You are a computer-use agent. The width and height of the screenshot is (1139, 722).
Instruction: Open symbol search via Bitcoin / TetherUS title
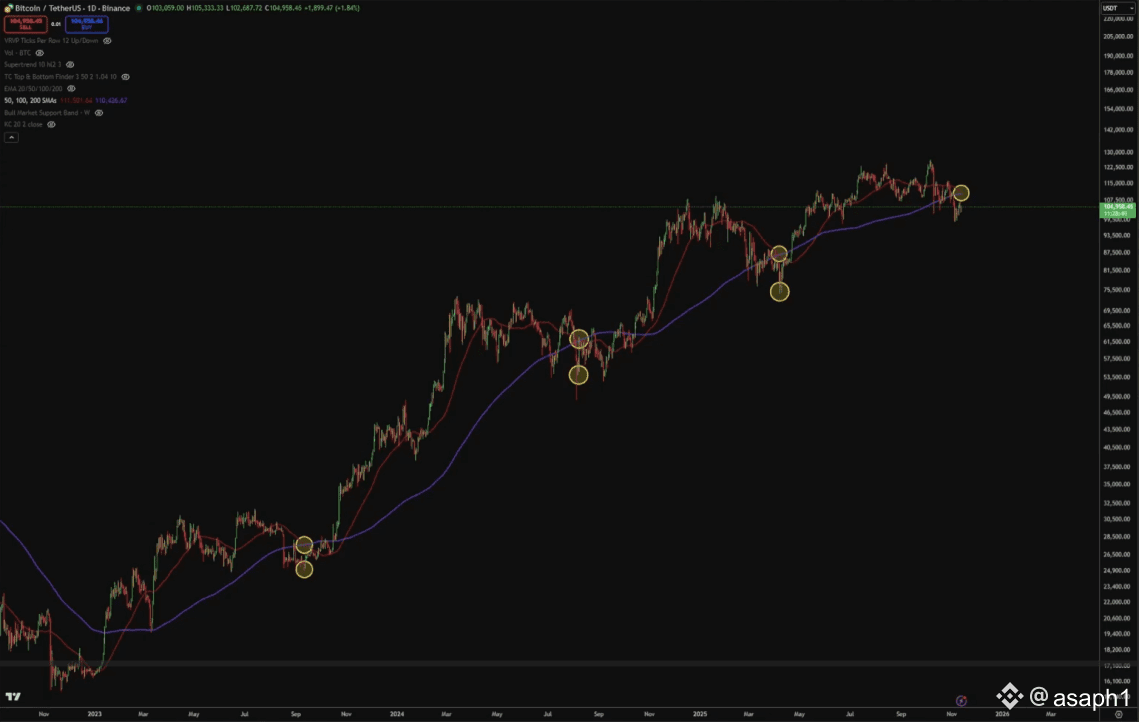(x=73, y=8)
